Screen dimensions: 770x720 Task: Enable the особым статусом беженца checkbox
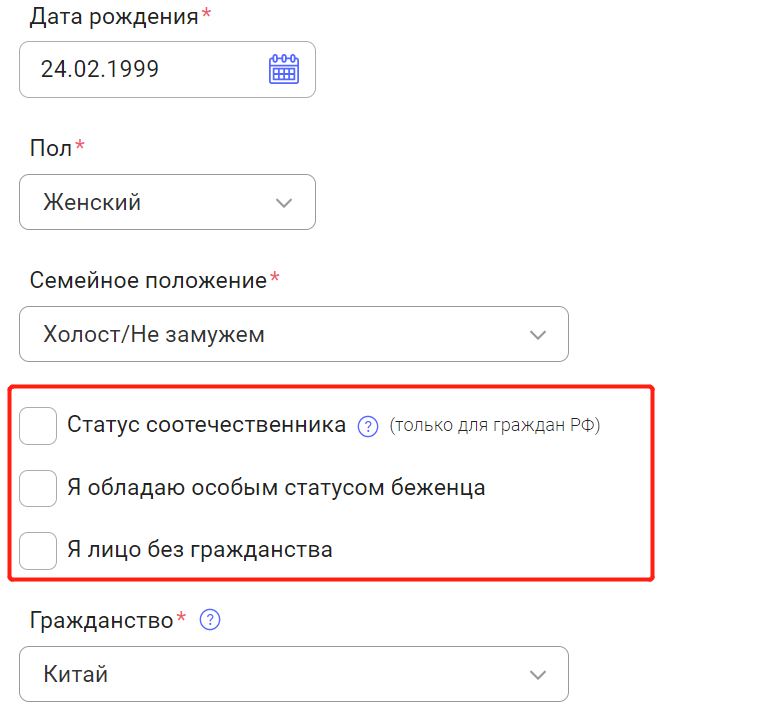pyautogui.click(x=38, y=488)
